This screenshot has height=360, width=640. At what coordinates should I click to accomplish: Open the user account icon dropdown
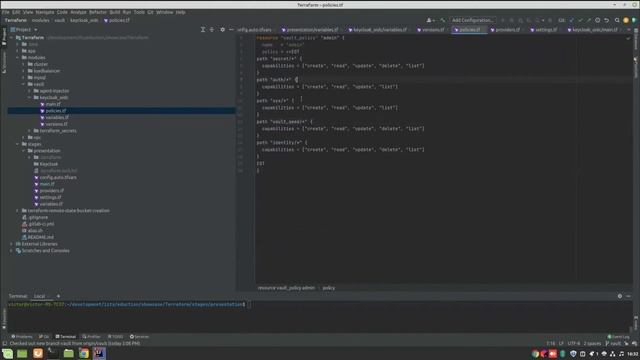pos(430,20)
